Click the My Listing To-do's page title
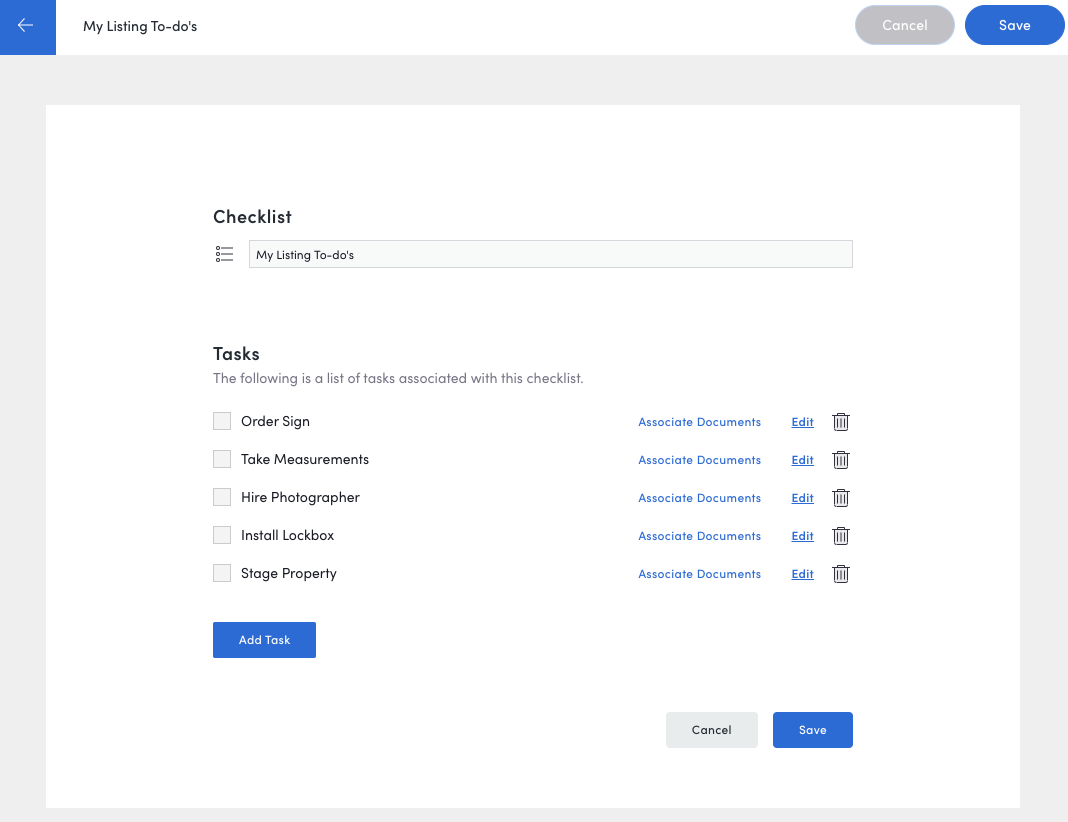Viewport: 1068px width, 822px height. click(x=140, y=26)
